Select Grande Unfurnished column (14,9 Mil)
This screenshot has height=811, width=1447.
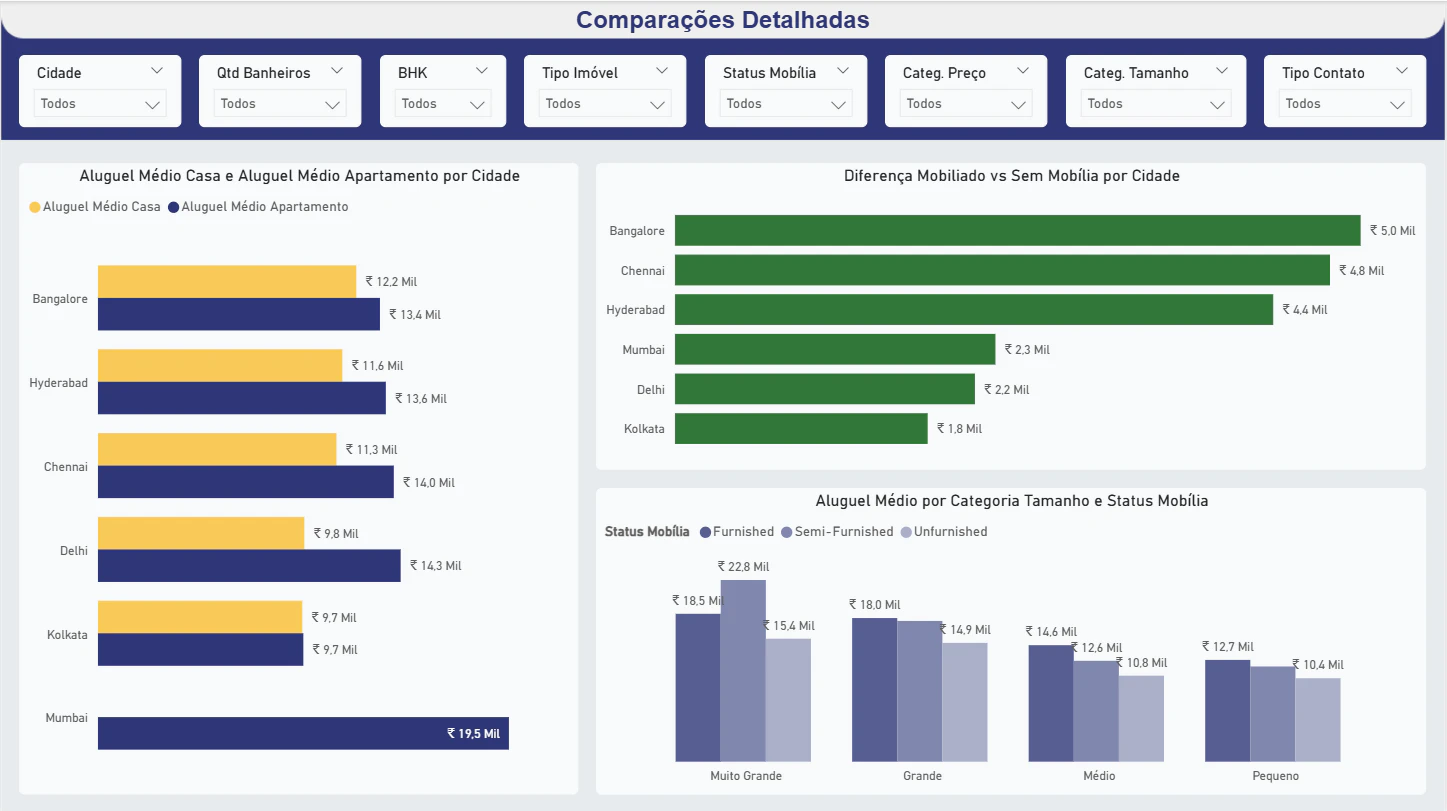pyautogui.click(x=965, y=702)
